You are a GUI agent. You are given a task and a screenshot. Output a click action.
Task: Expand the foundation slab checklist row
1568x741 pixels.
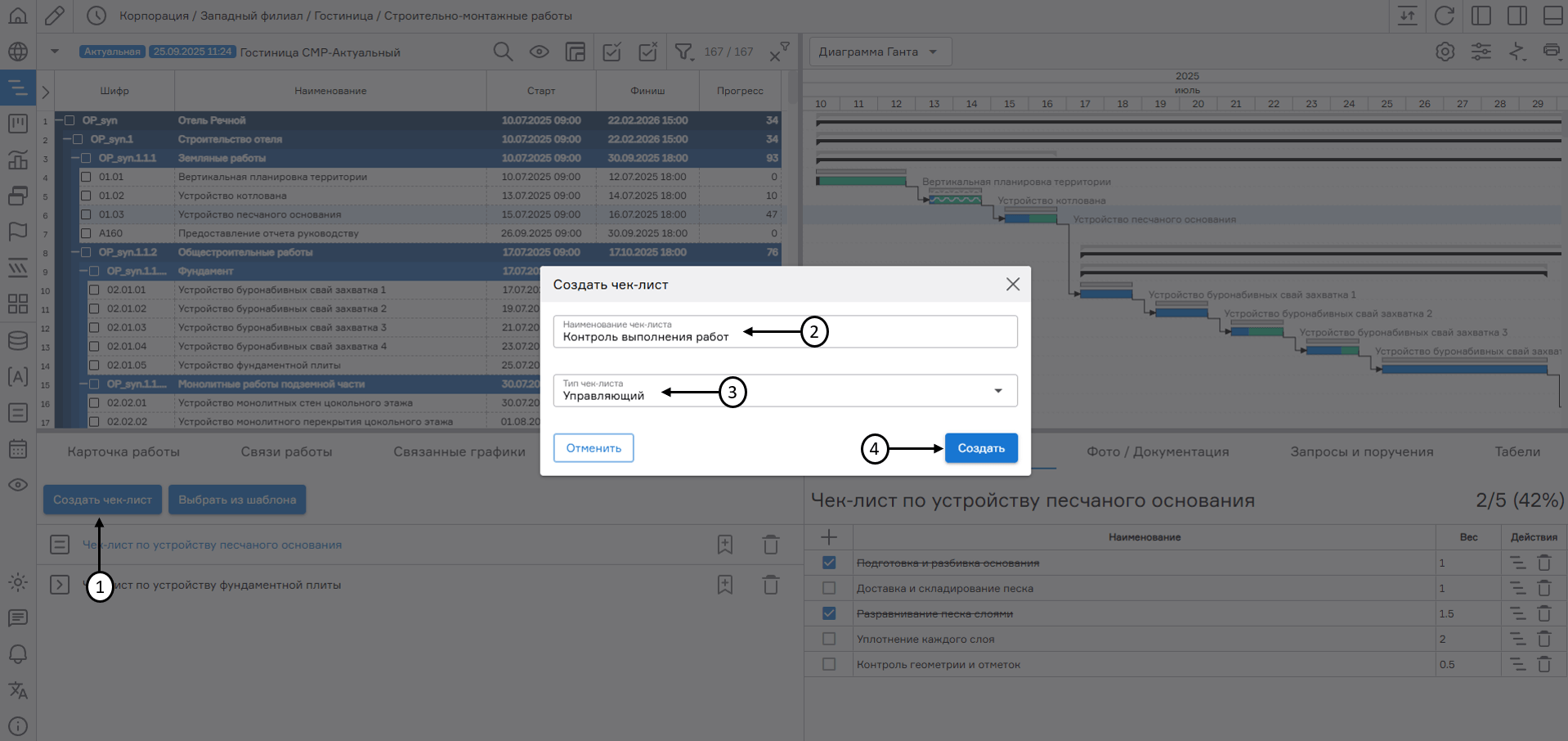60,585
